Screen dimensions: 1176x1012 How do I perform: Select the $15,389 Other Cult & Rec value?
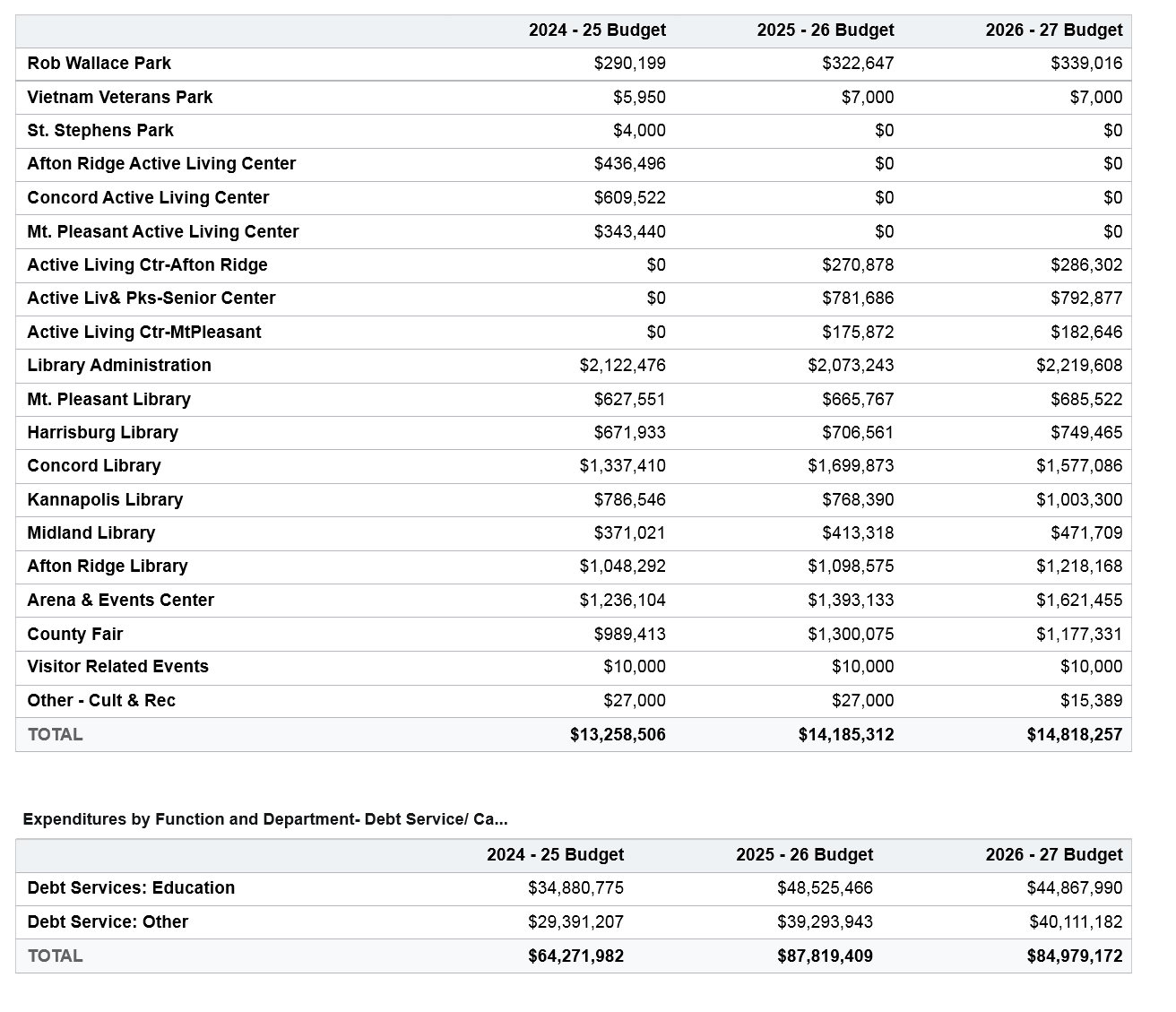pos(1091,701)
